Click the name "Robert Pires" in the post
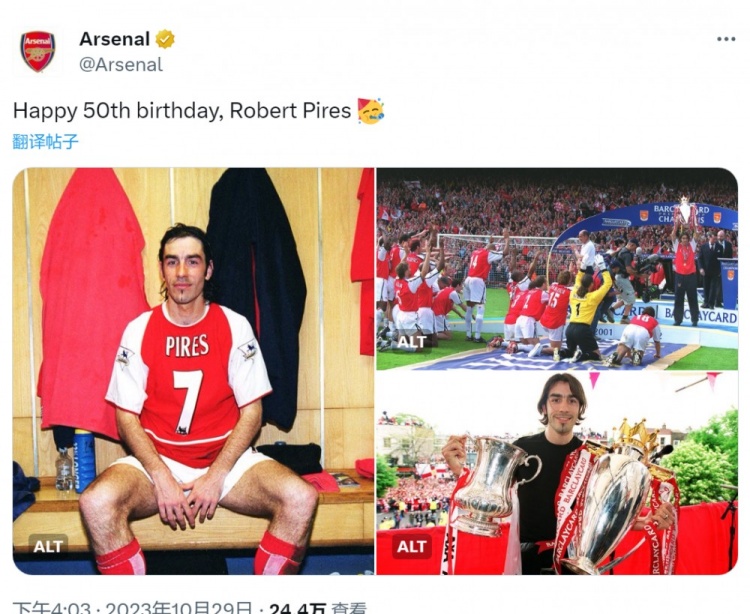This screenshot has height=614, width=750. click(290, 110)
